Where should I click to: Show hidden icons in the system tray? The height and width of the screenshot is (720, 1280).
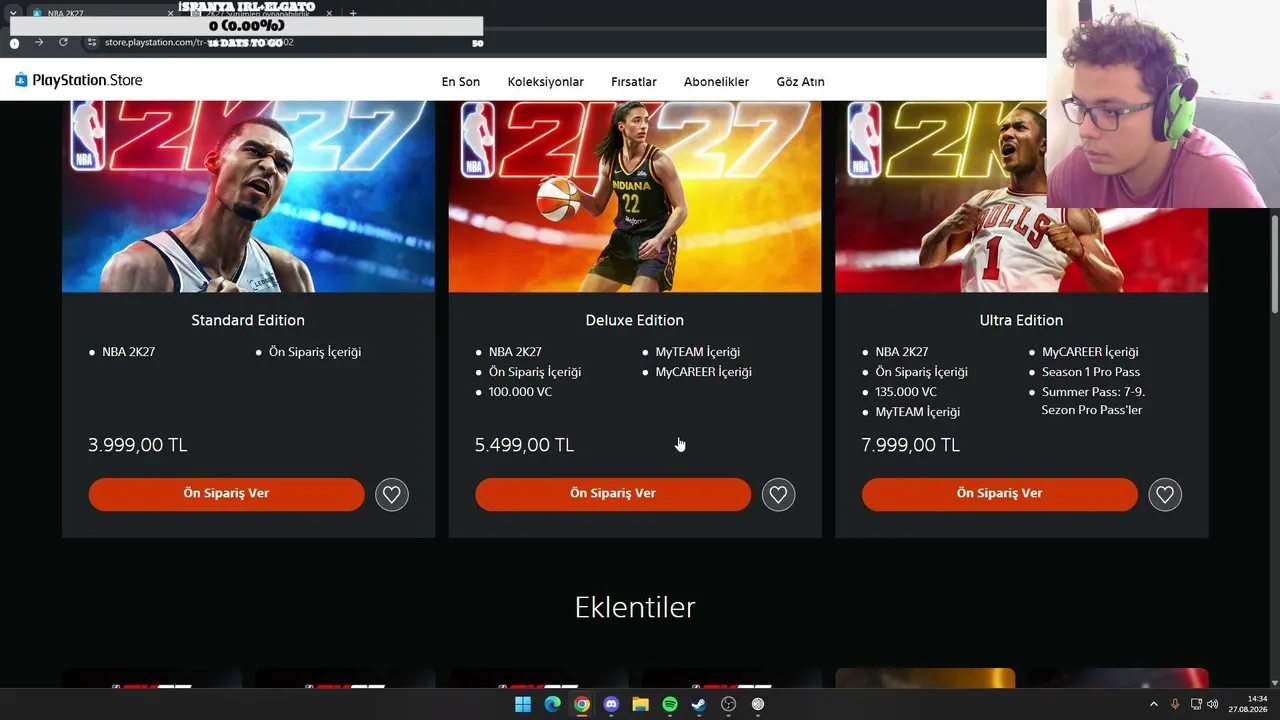click(1154, 704)
